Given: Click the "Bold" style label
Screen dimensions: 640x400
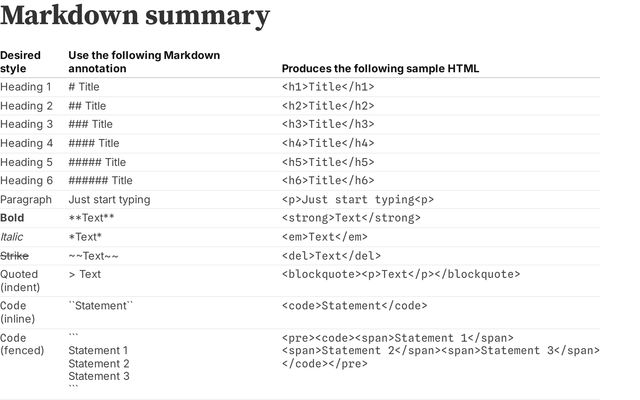Looking at the screenshot, I should [13, 218].
